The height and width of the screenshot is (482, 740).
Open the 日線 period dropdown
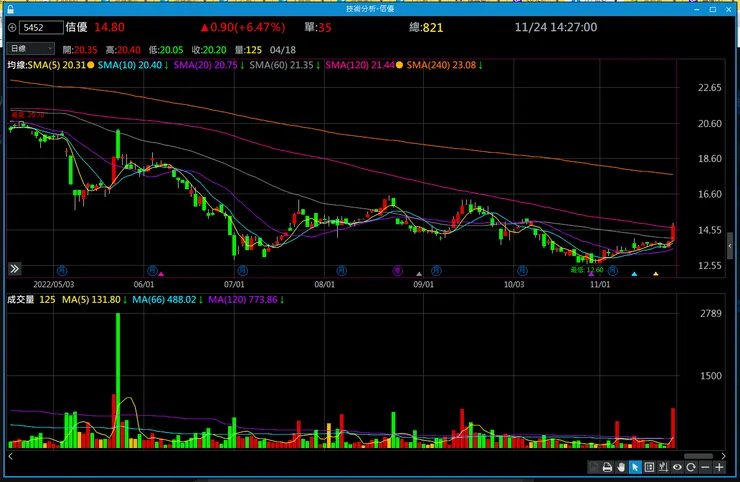coord(31,48)
